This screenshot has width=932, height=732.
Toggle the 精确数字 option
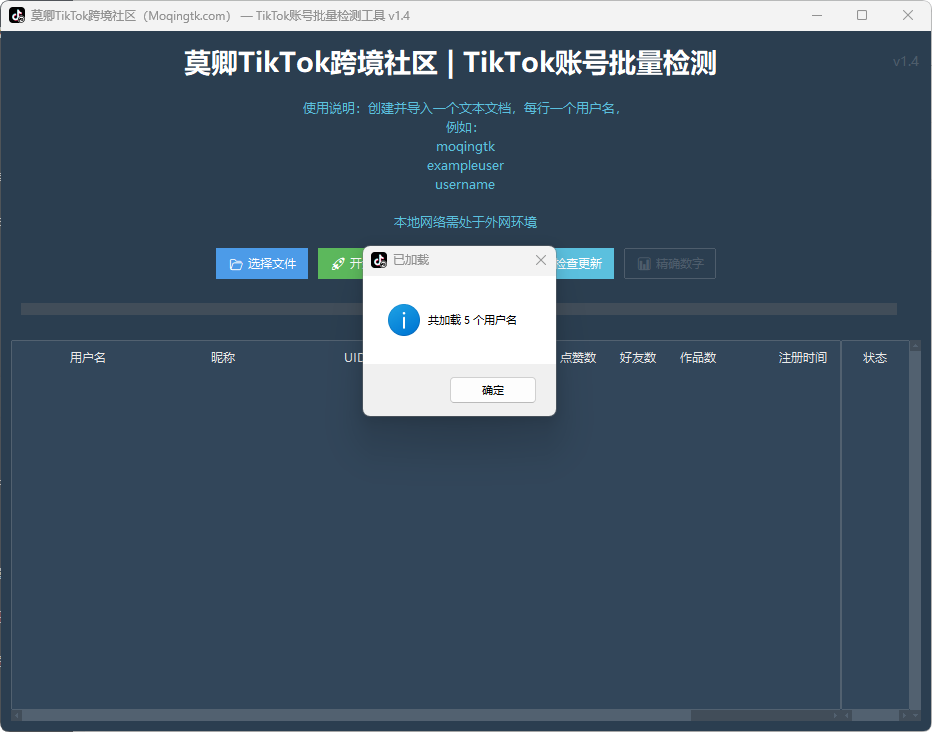[x=669, y=264]
